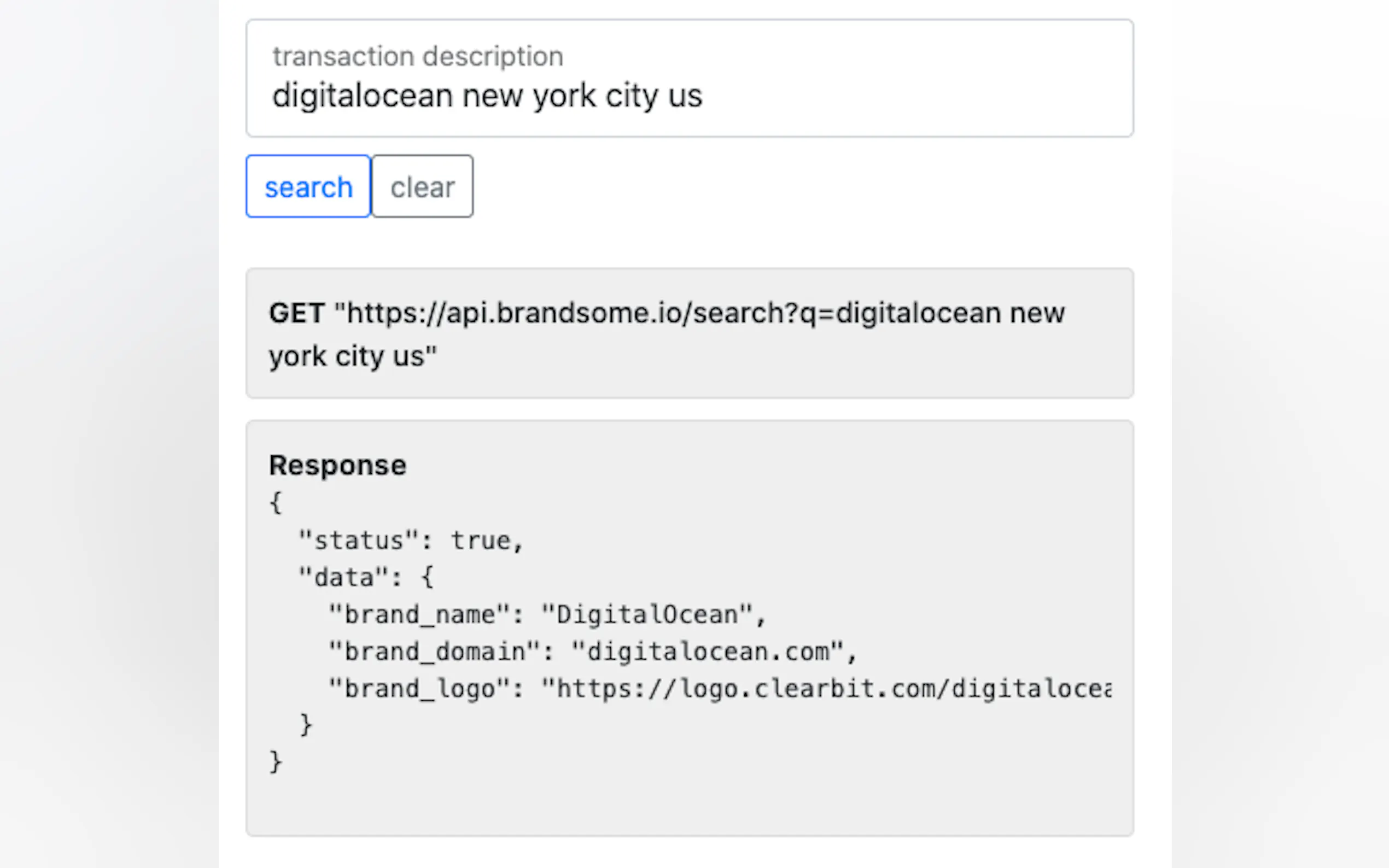Screen dimensions: 1389x868
Task: Click the Response heading
Action: pos(337,465)
